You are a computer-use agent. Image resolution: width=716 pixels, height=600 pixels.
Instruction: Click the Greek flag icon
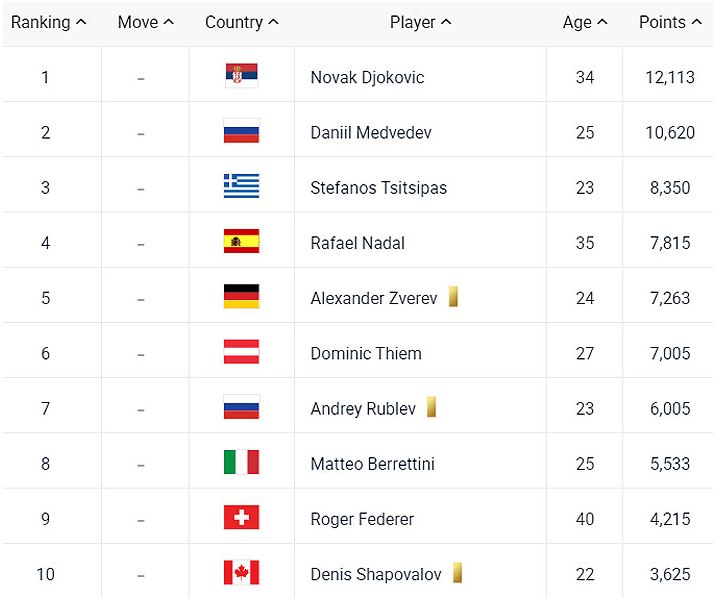(x=242, y=186)
